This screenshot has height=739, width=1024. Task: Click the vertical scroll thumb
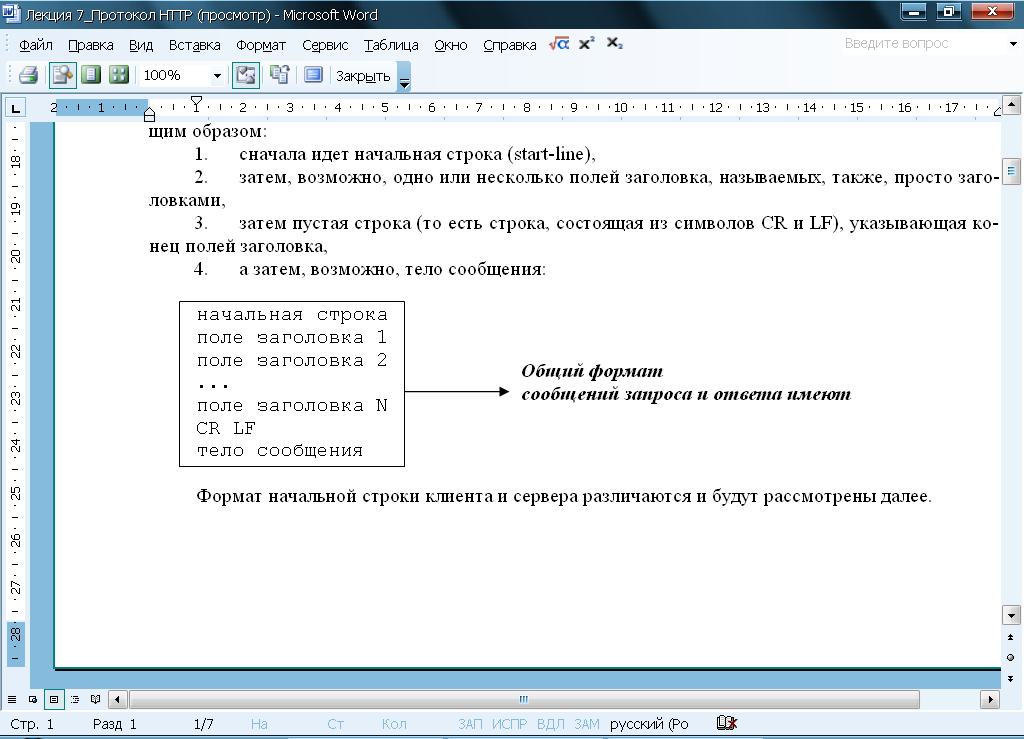[x=1011, y=171]
